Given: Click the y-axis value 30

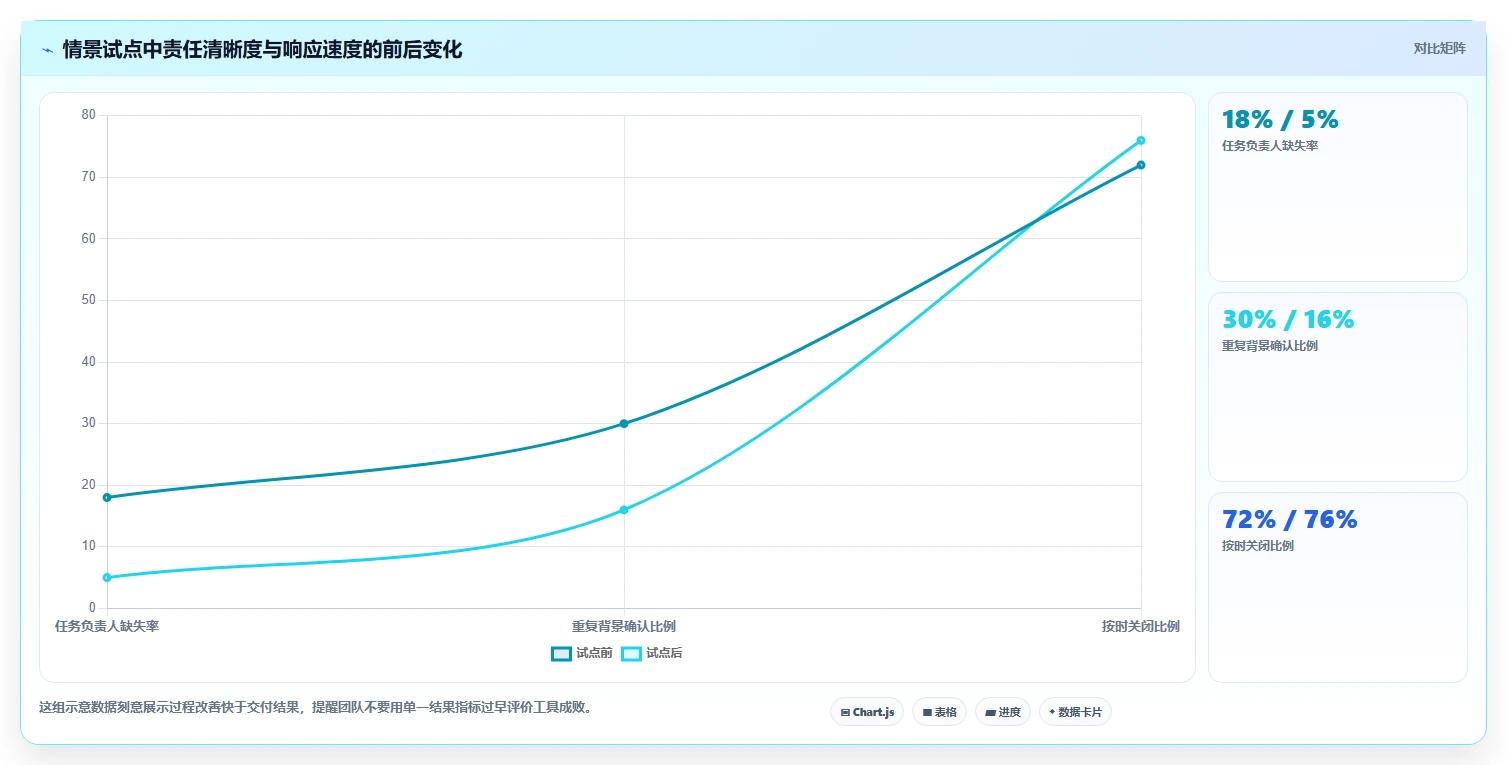Looking at the screenshot, I should click(x=89, y=423).
